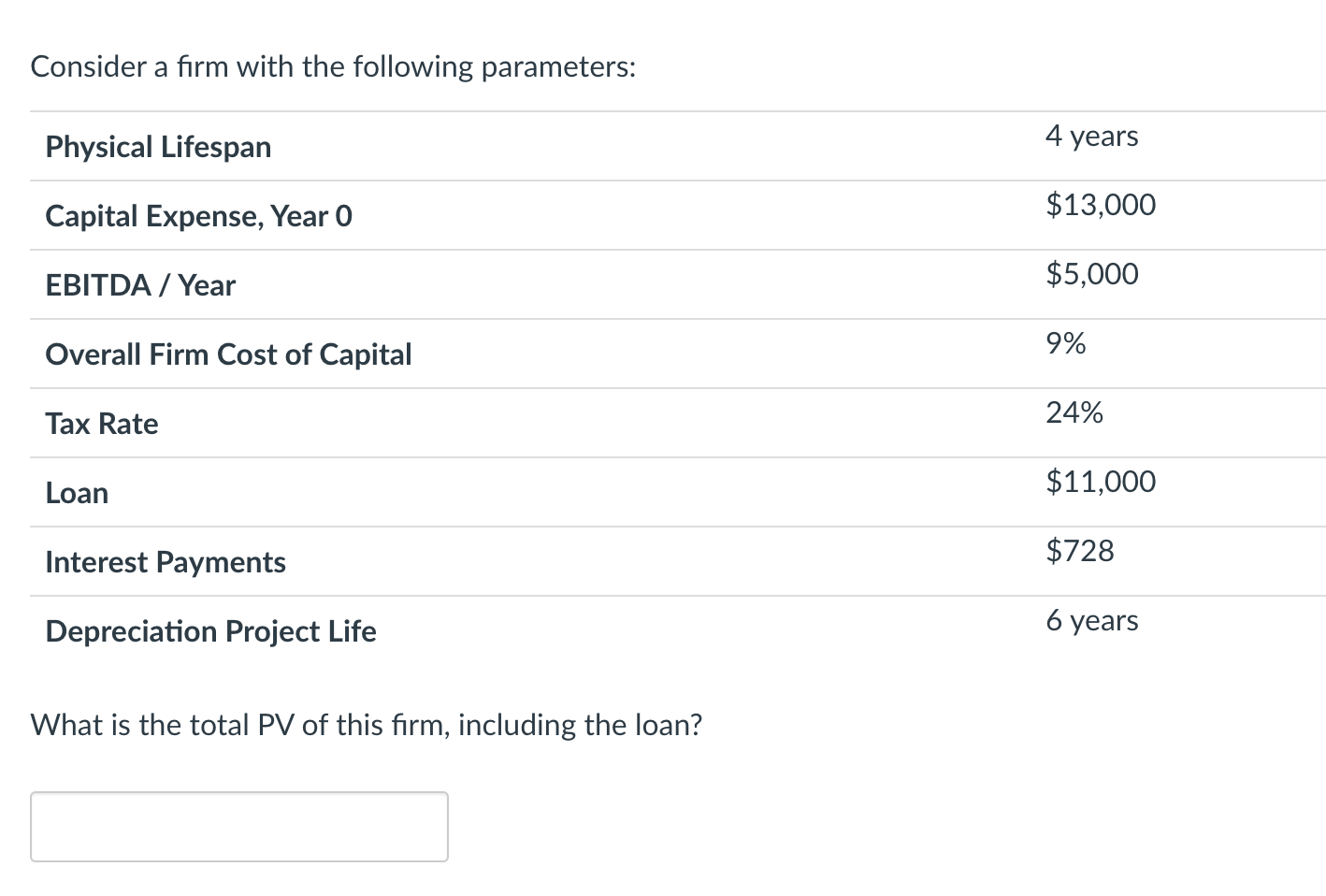The width and height of the screenshot is (1326, 896).
Task: Select the Tax Rate label
Action: pos(101,423)
